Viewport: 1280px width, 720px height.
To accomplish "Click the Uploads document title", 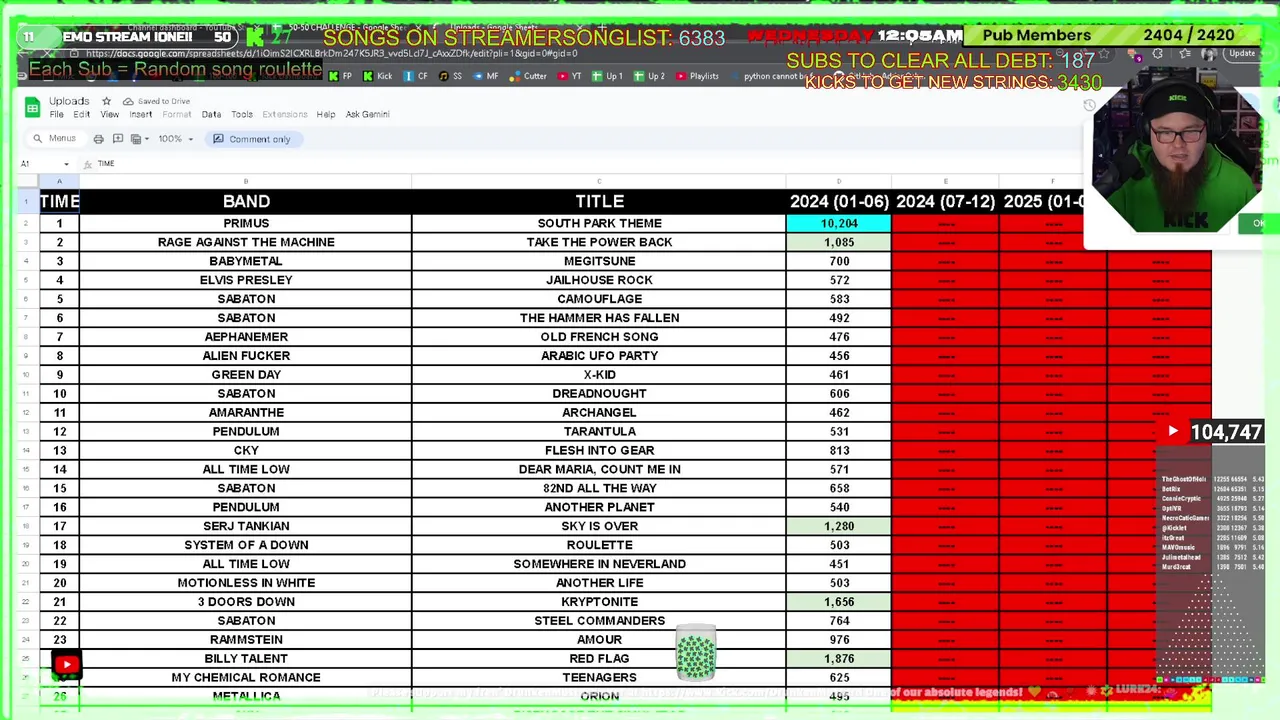I will point(69,101).
